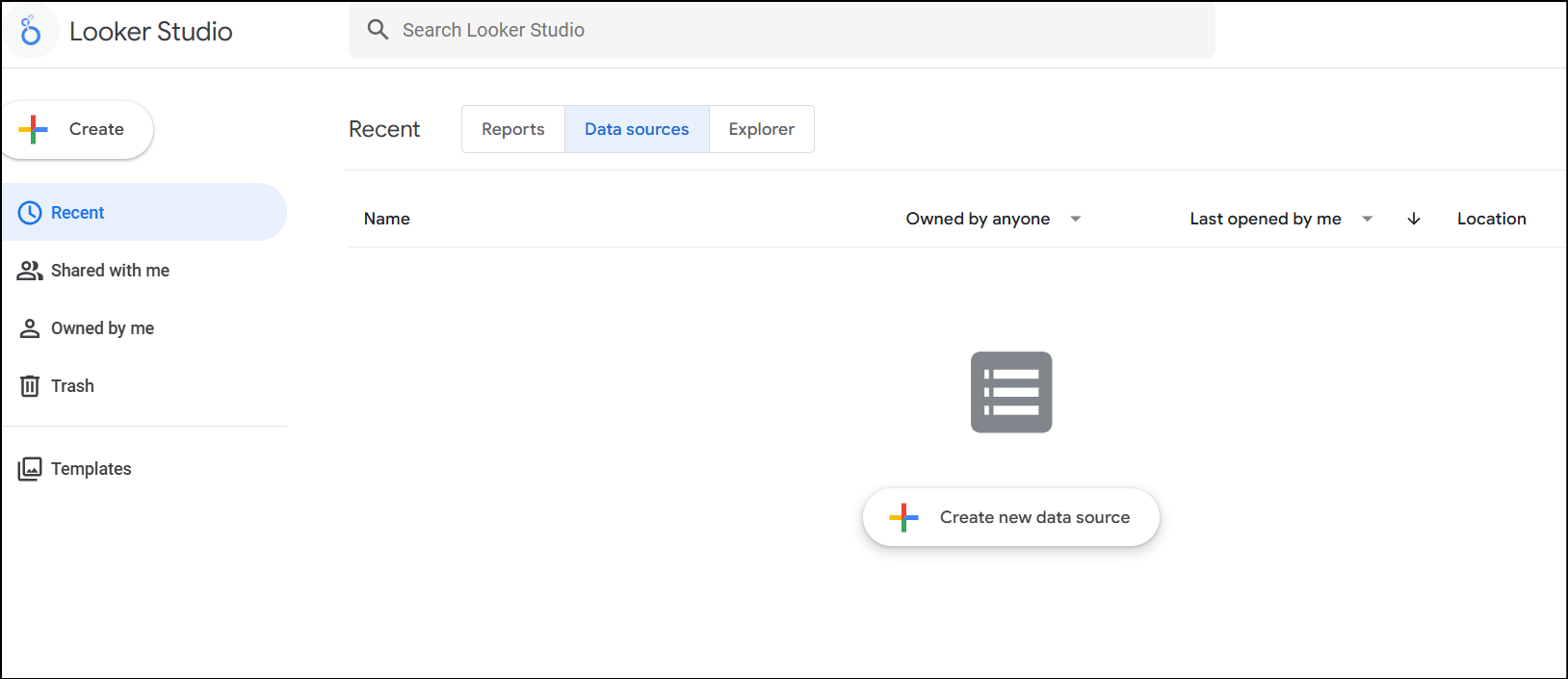Switch to the Reports tab
This screenshot has width=1568, height=679.
[513, 129]
